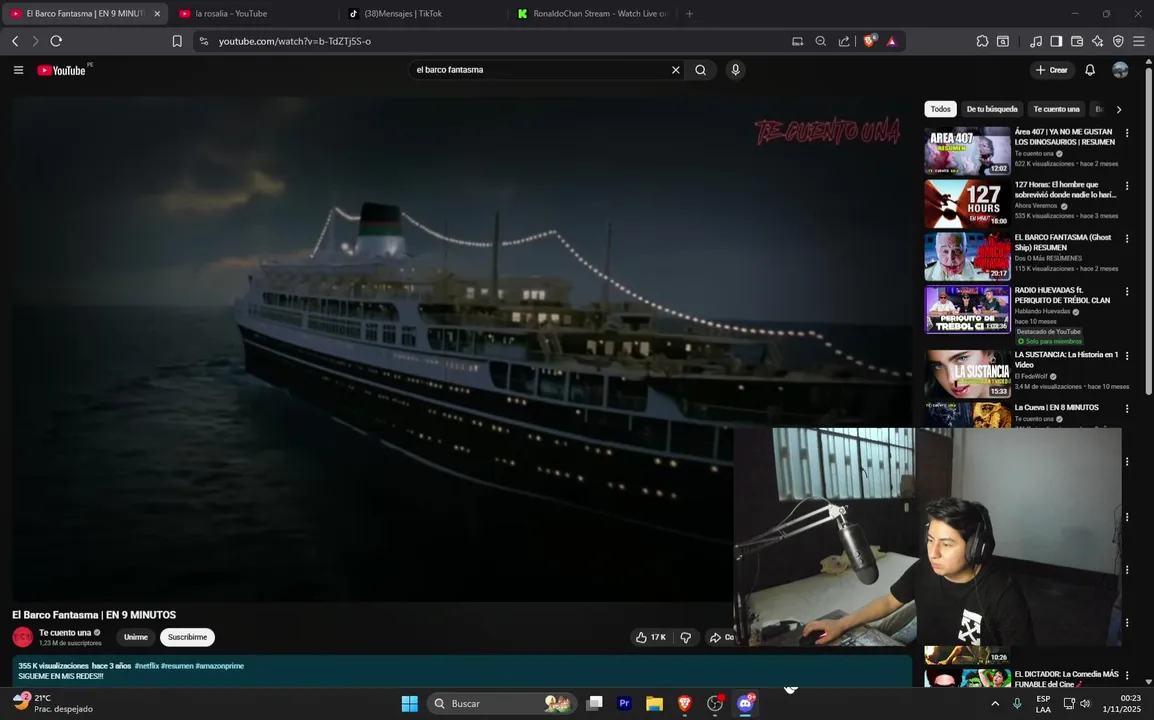Open the media control music-note icon
The height and width of the screenshot is (720, 1154).
(1036, 41)
